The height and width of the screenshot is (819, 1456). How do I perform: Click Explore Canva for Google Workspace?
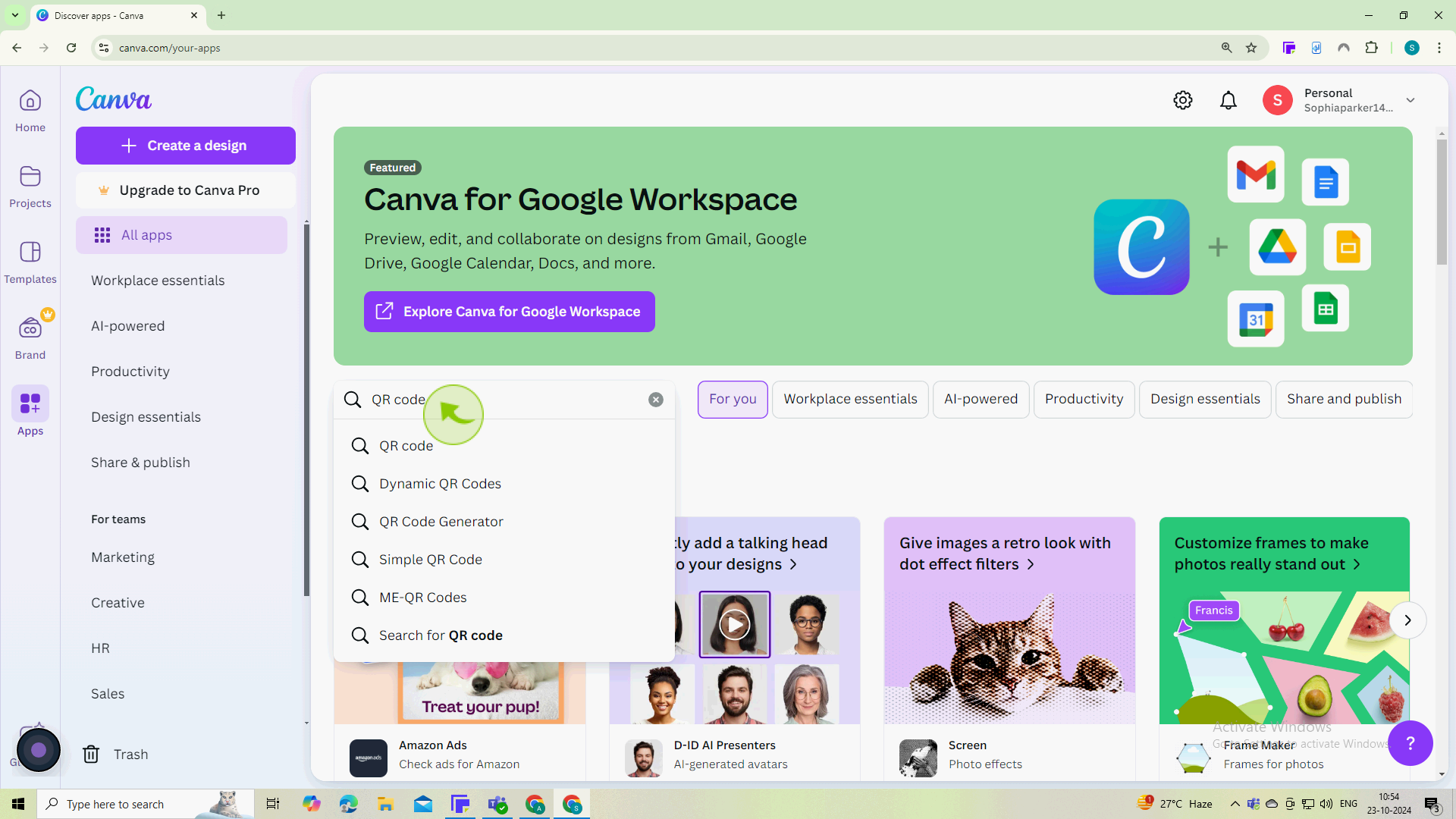tap(510, 312)
